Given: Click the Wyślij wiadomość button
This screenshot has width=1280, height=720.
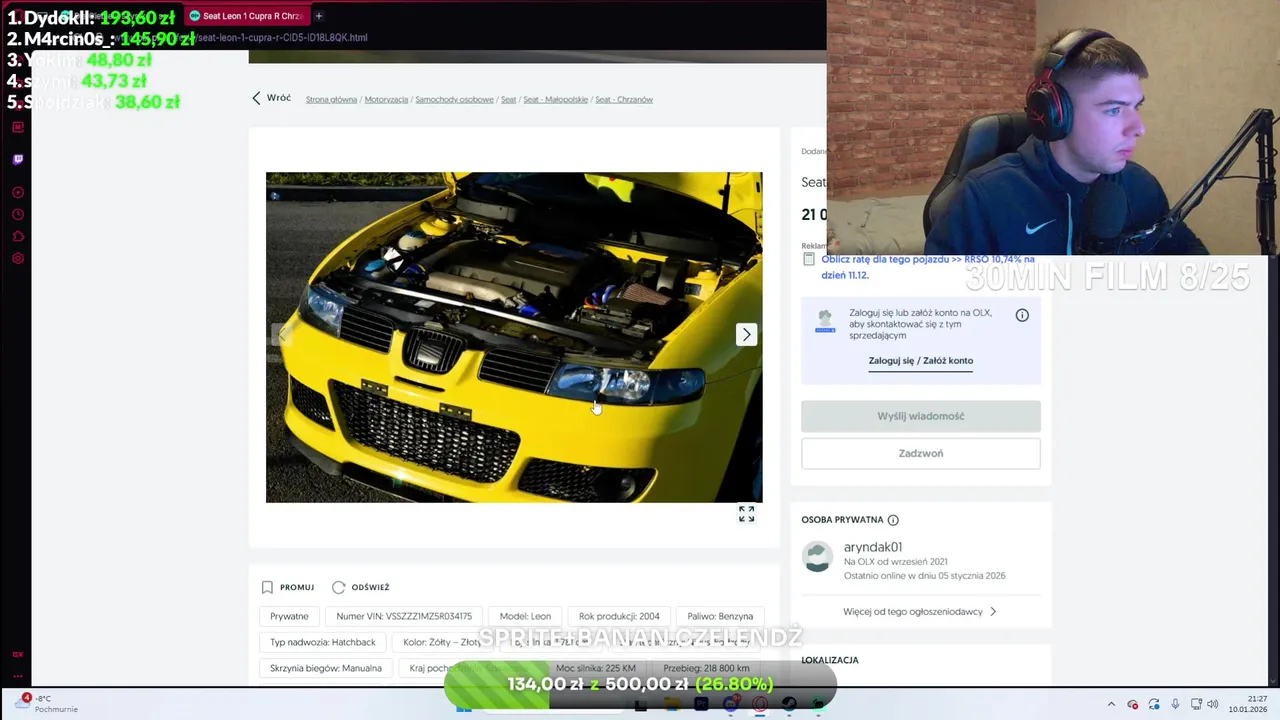Looking at the screenshot, I should point(921,416).
